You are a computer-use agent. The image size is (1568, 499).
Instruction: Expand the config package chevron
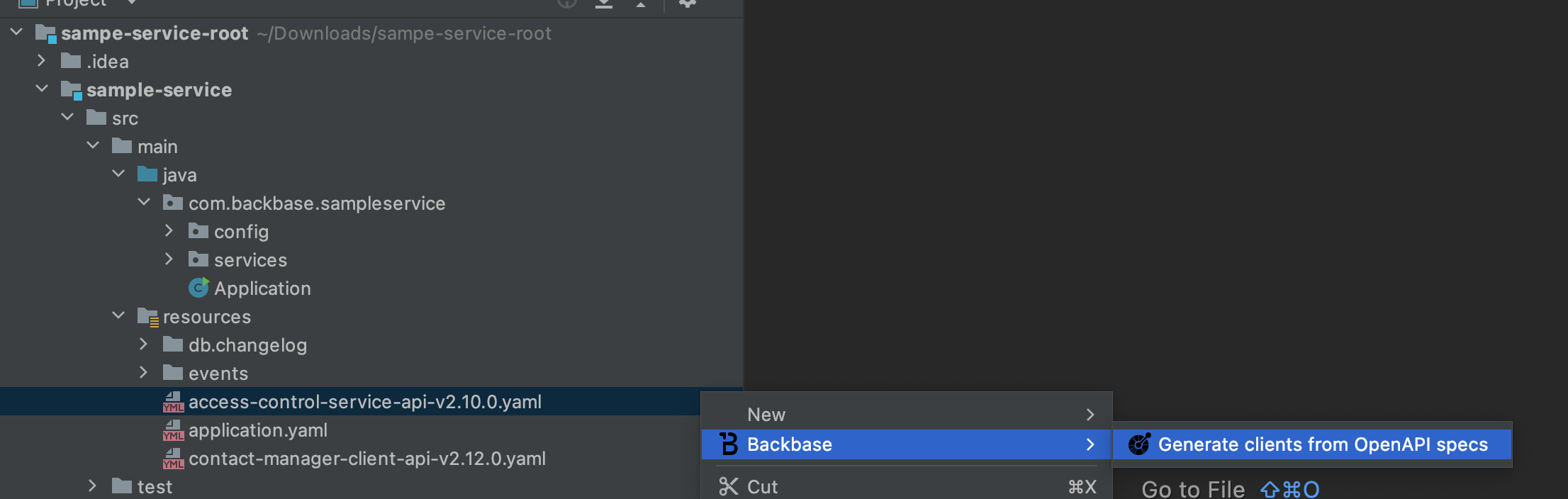[169, 231]
